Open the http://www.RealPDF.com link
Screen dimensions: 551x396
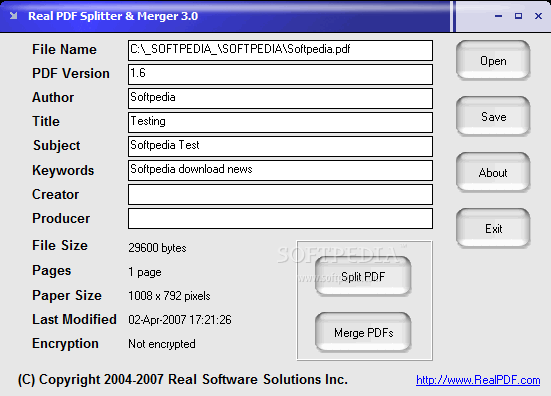478,380
